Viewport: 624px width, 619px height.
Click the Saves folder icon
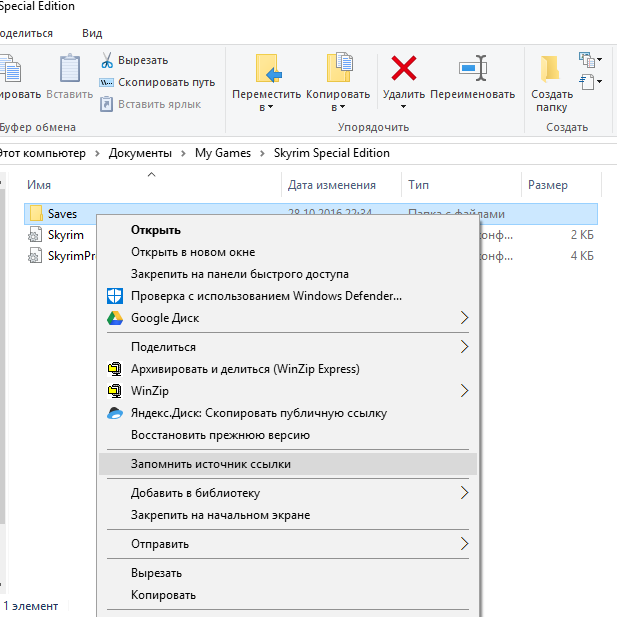36,213
